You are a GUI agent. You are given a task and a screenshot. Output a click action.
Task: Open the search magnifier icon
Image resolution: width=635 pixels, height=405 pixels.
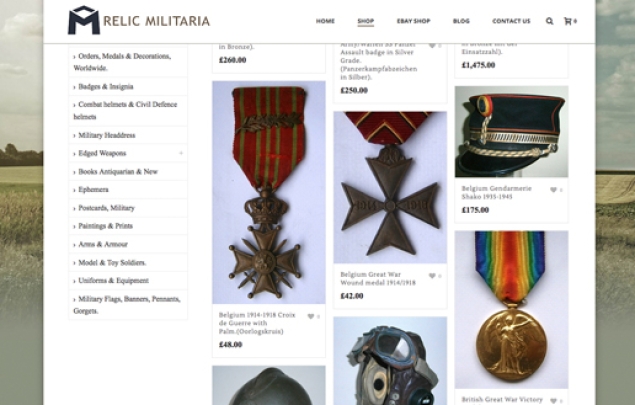coord(549,21)
